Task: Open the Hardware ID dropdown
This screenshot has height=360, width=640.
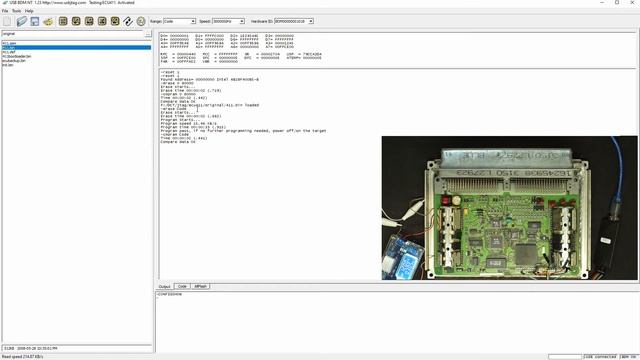Action: tap(294, 21)
